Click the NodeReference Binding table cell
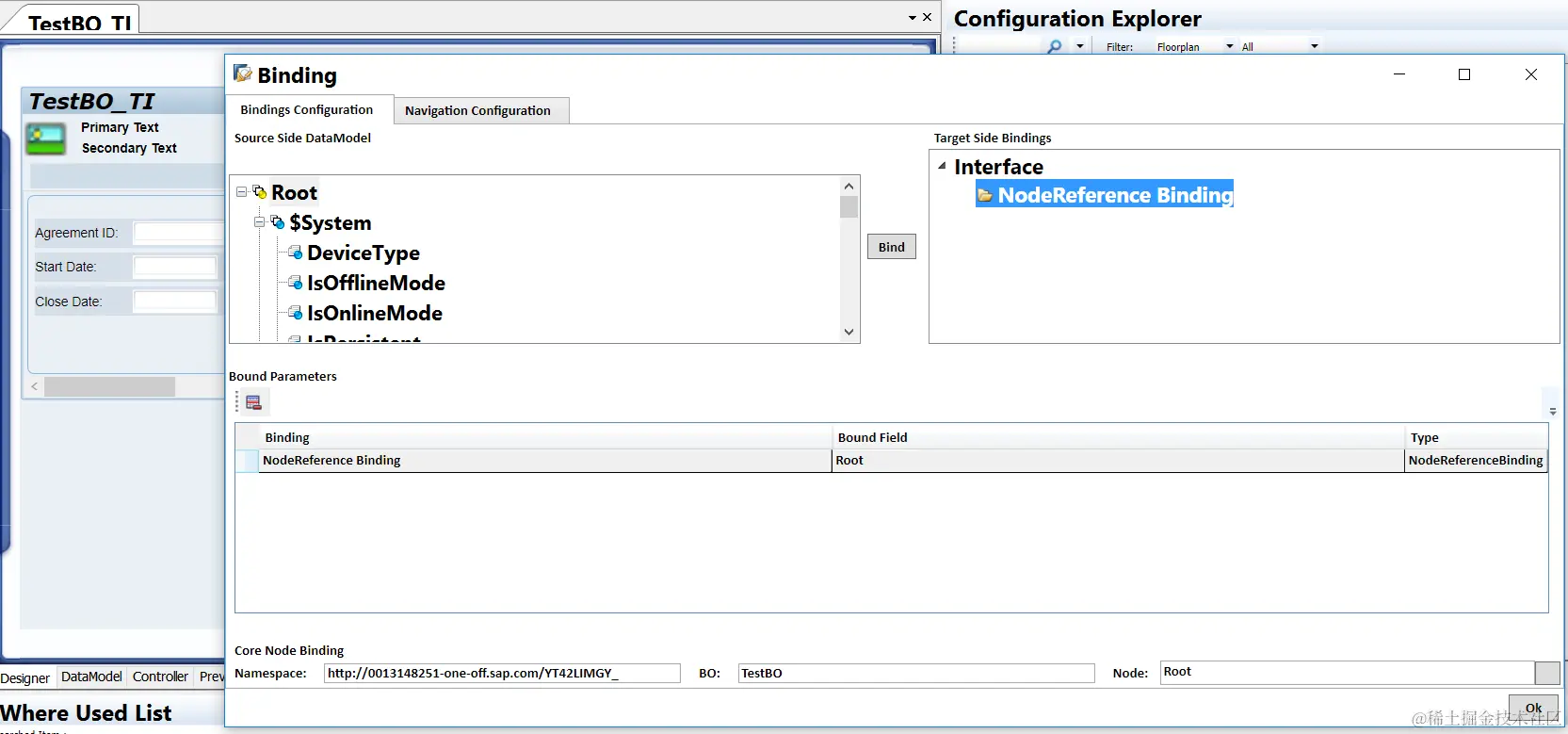 tap(544, 460)
